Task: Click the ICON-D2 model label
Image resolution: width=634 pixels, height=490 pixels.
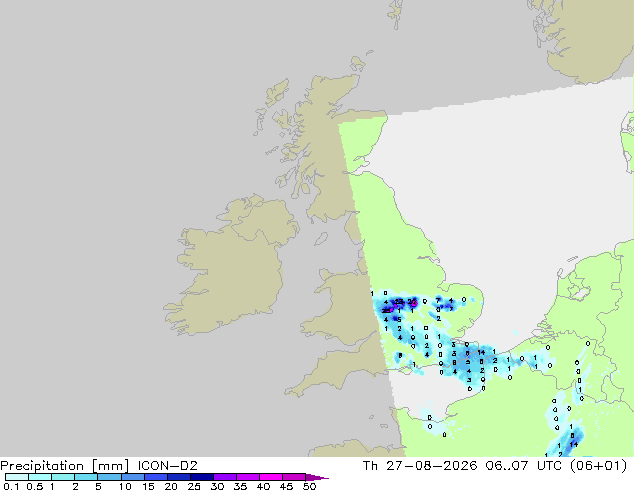Action: pyautogui.click(x=168, y=466)
